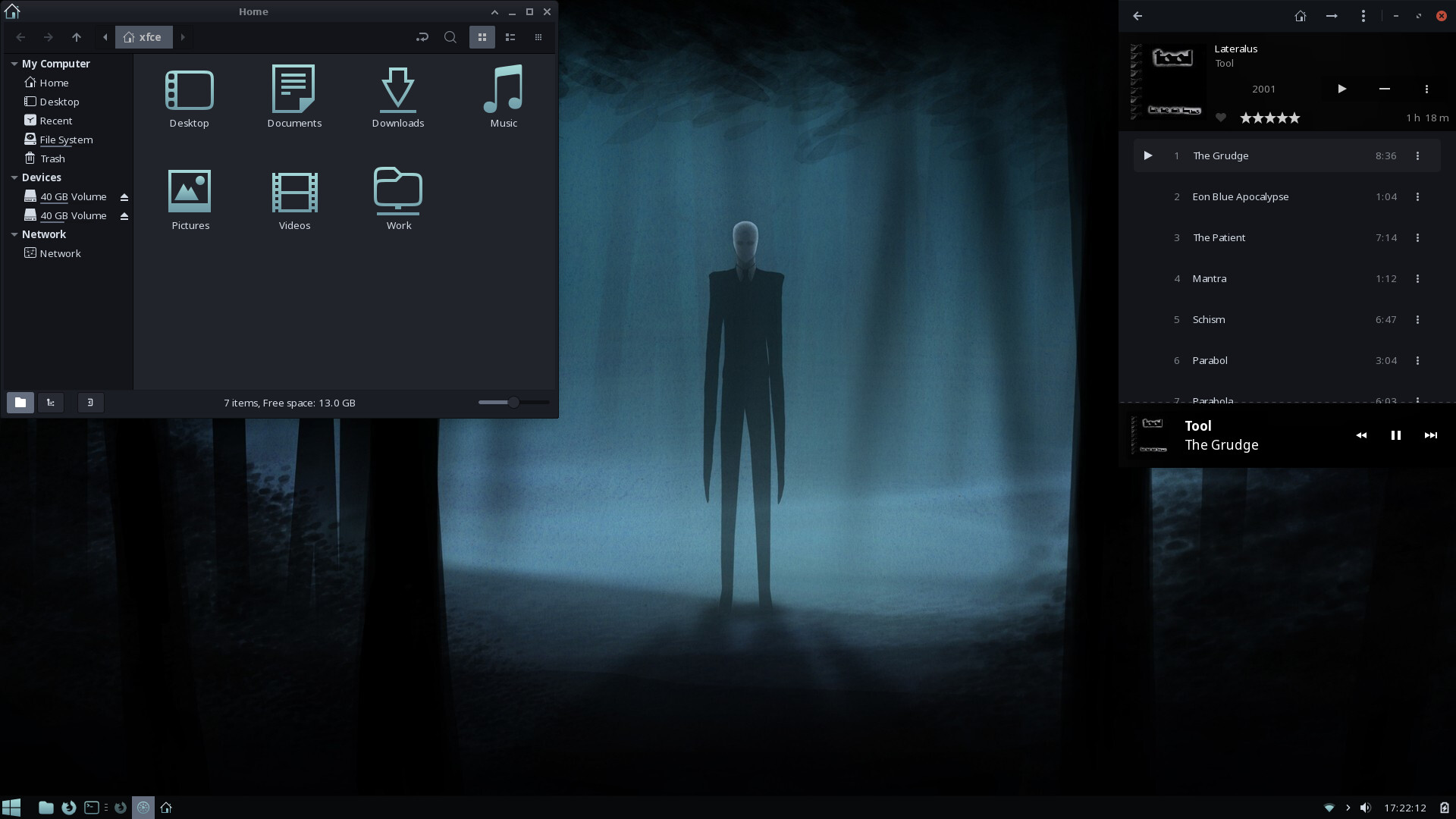Image resolution: width=1456 pixels, height=819 pixels.
Task: Remove Lateralus album from queue with dash button
Action: coord(1385,89)
